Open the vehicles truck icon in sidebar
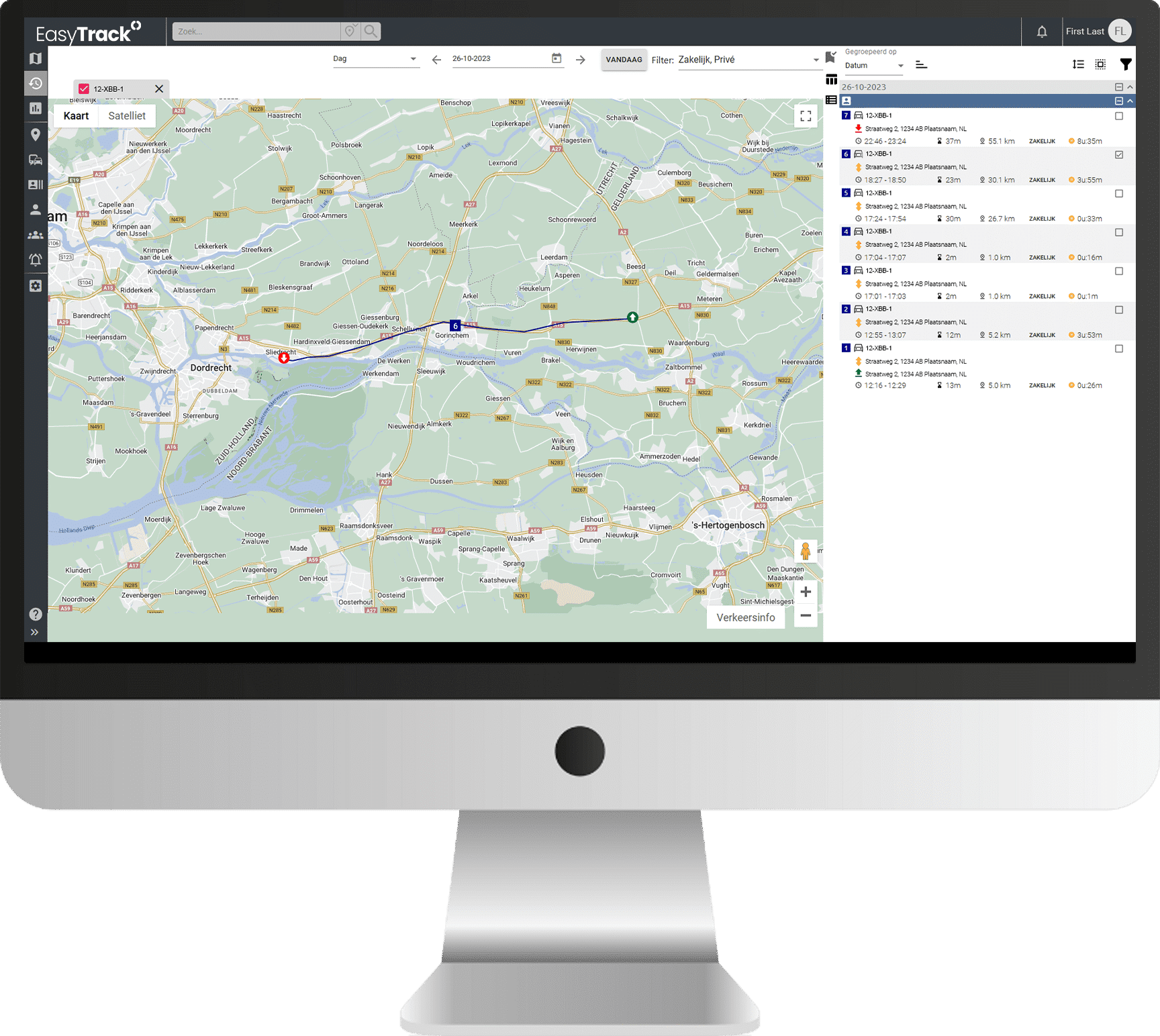 (x=36, y=160)
